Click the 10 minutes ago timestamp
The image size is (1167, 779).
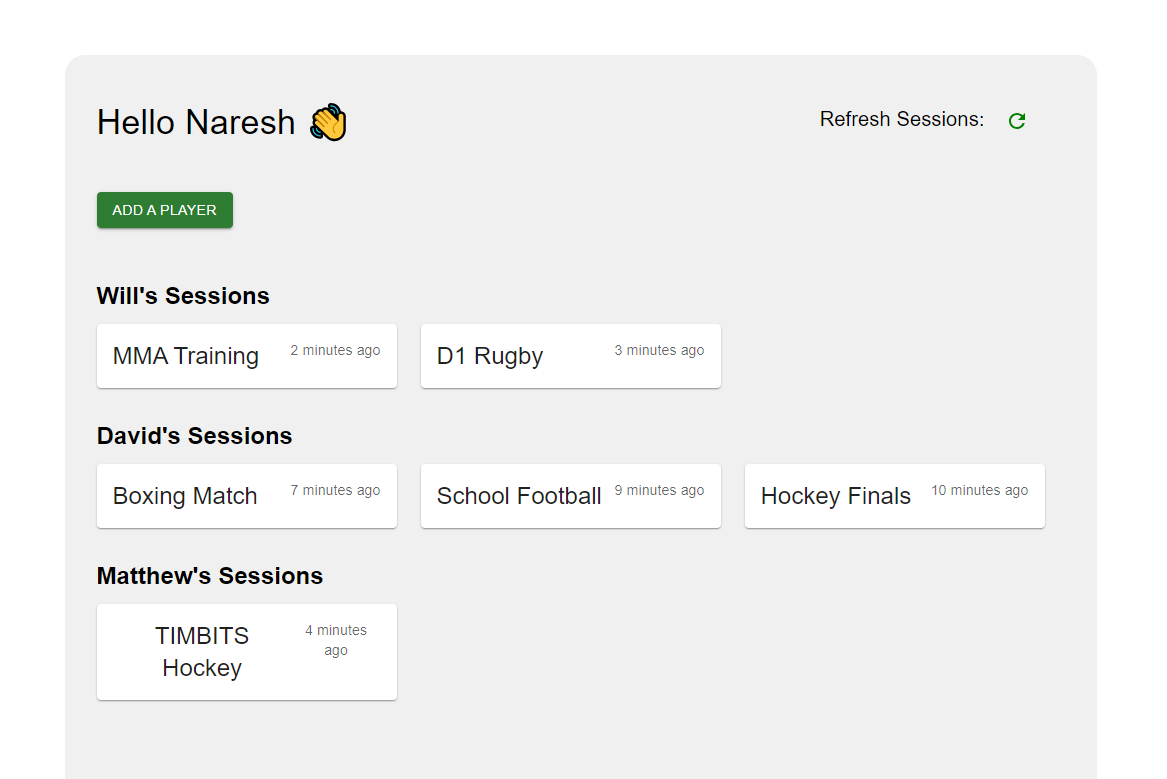979,491
